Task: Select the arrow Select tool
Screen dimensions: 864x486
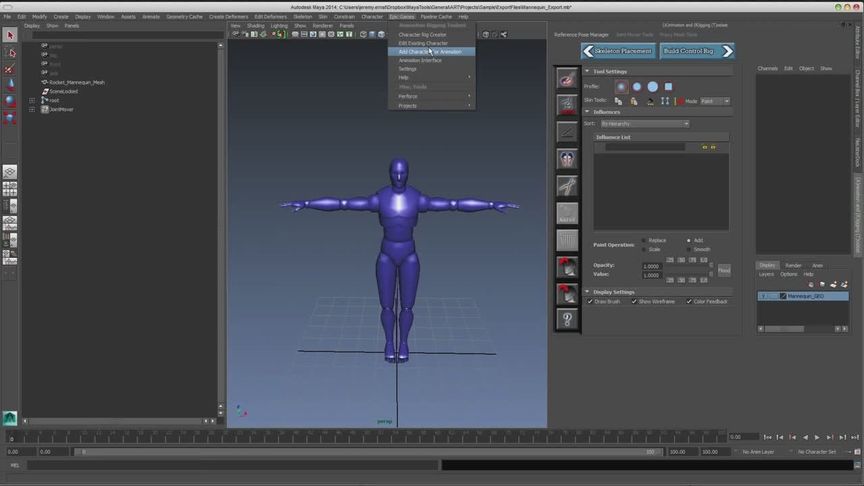Action: [x=10, y=35]
